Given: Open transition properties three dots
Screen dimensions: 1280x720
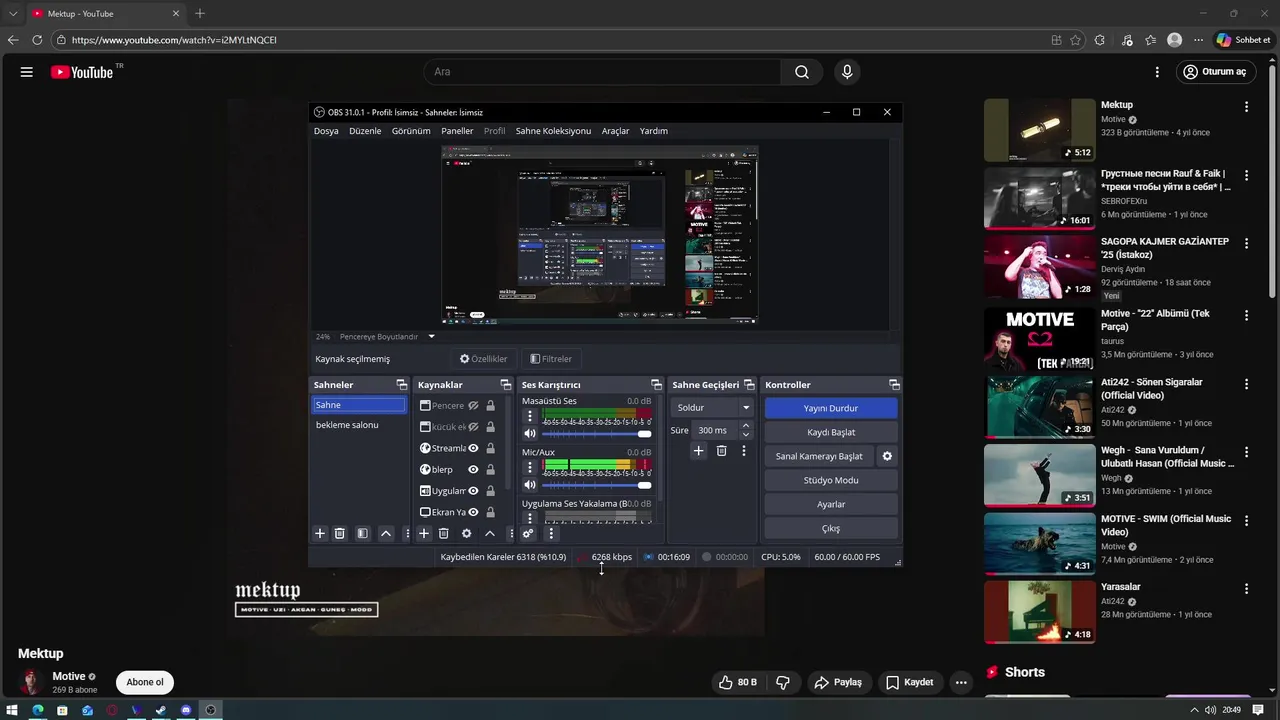Looking at the screenshot, I should pyautogui.click(x=743, y=451).
